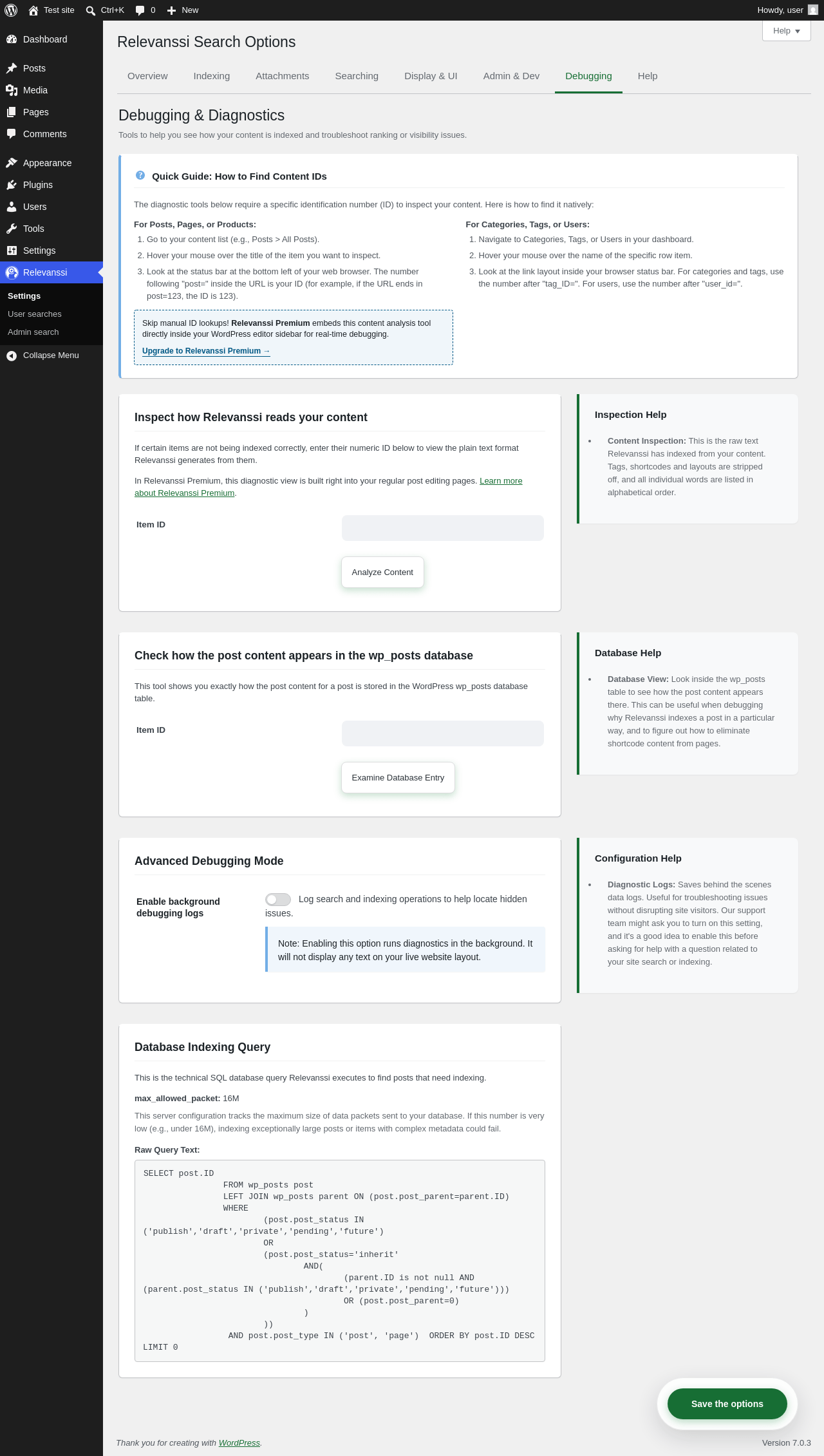Open the Attachments tab
This screenshot has height=1456, width=824.
tap(283, 76)
